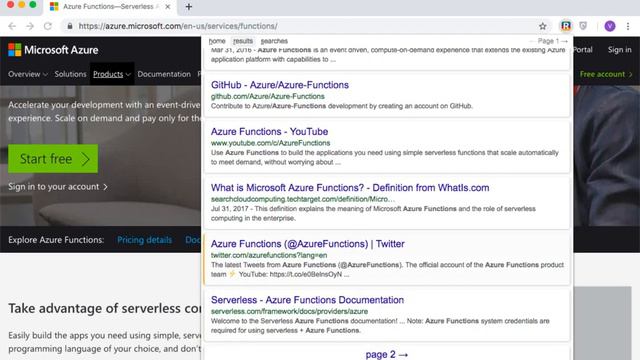Click the browser forward arrow
This screenshot has height=360, width=640.
click(30, 26)
